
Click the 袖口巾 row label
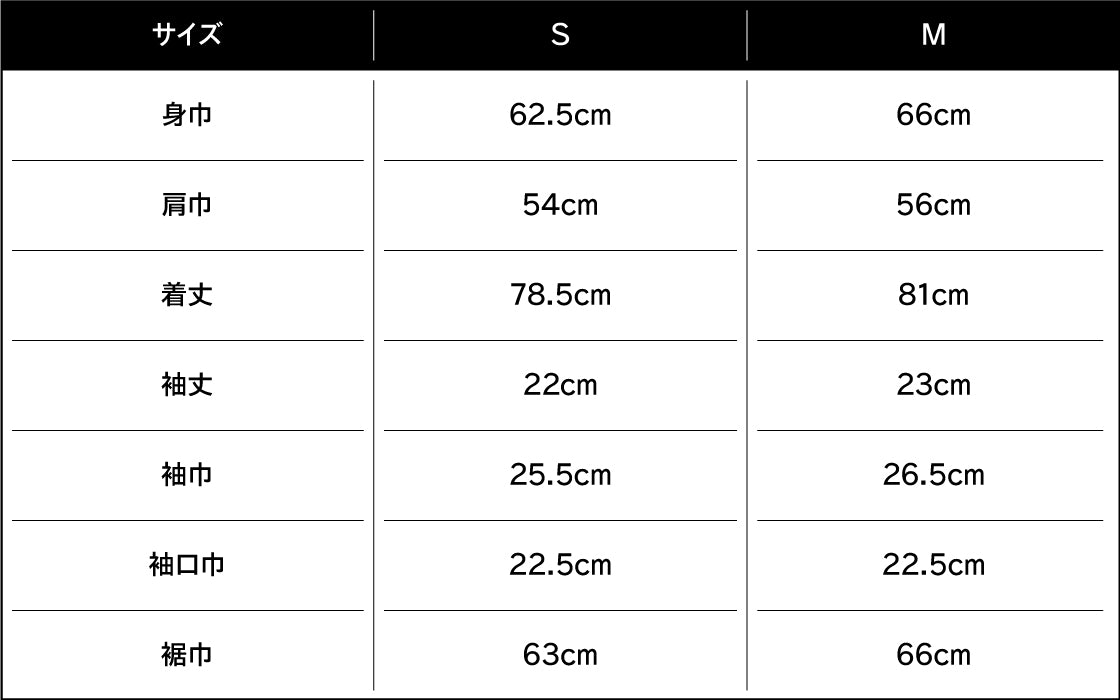pyautogui.click(x=187, y=566)
